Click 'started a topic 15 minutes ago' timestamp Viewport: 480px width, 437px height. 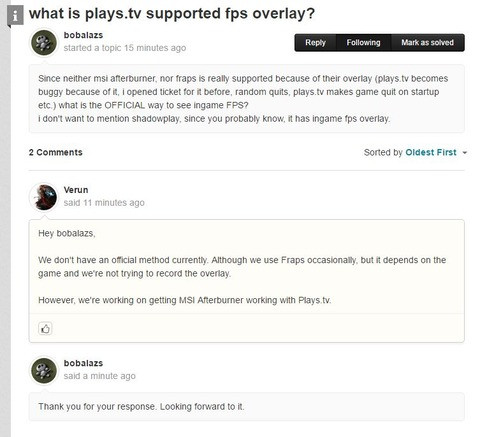coord(125,48)
